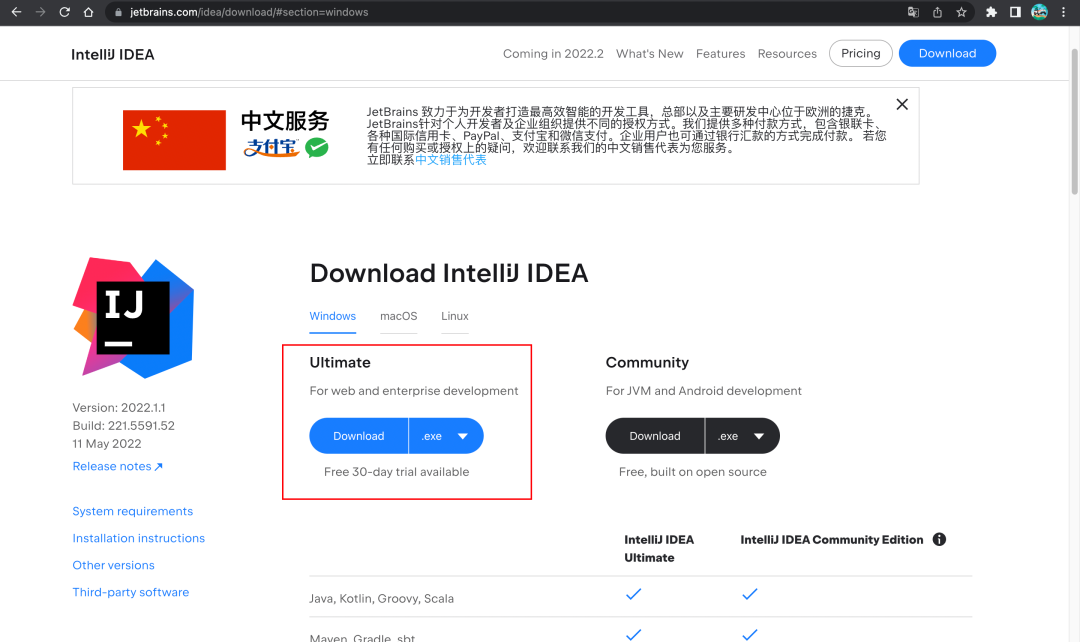Image resolution: width=1080 pixels, height=642 pixels.
Task: Click the info icon beside Community Edition
Action: (x=939, y=539)
